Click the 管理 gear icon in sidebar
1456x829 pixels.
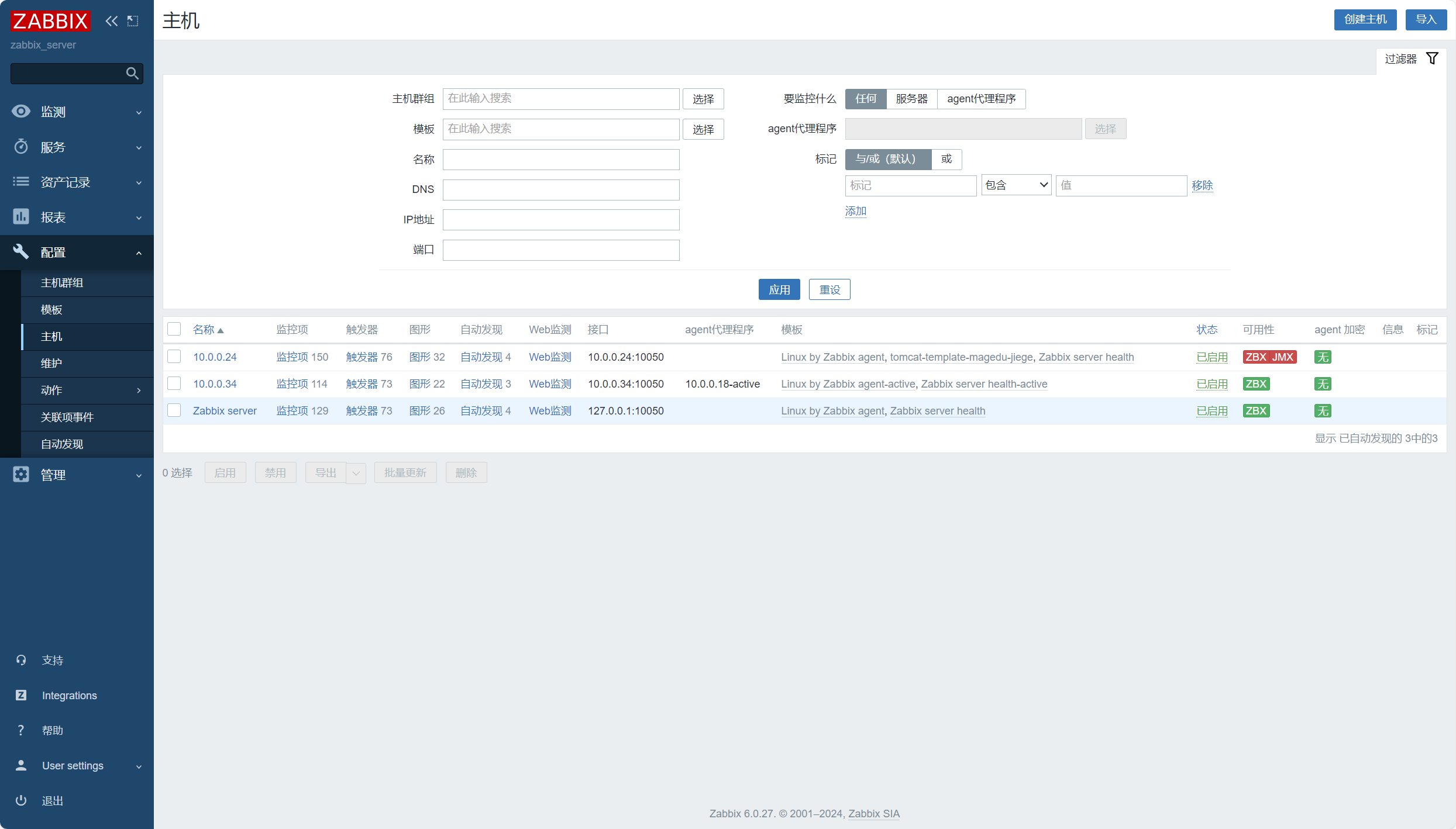(21, 474)
